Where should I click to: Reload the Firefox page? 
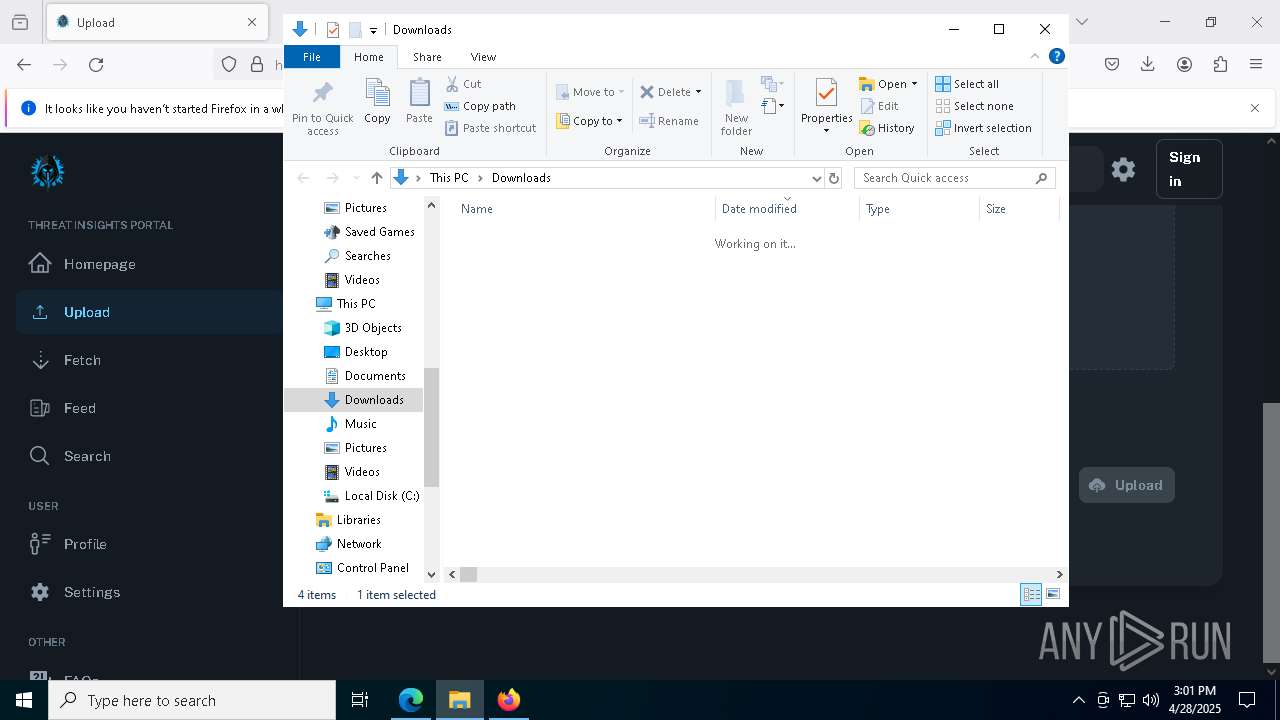[96, 64]
